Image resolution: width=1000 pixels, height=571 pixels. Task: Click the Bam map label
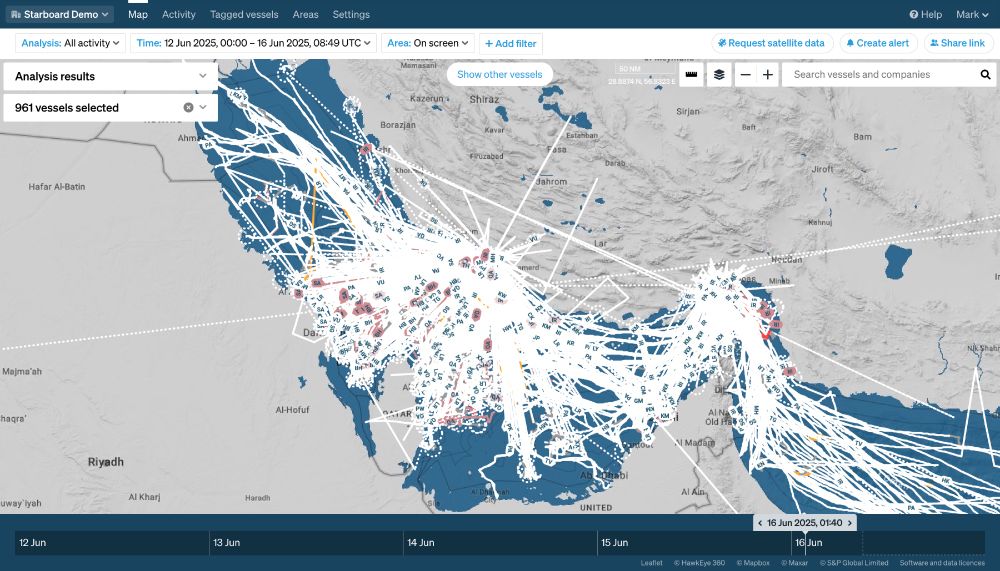click(x=862, y=137)
